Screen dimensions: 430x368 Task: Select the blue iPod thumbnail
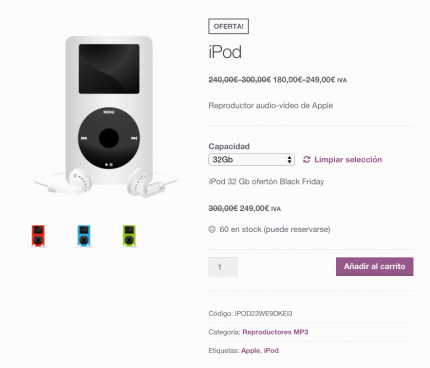[84, 236]
